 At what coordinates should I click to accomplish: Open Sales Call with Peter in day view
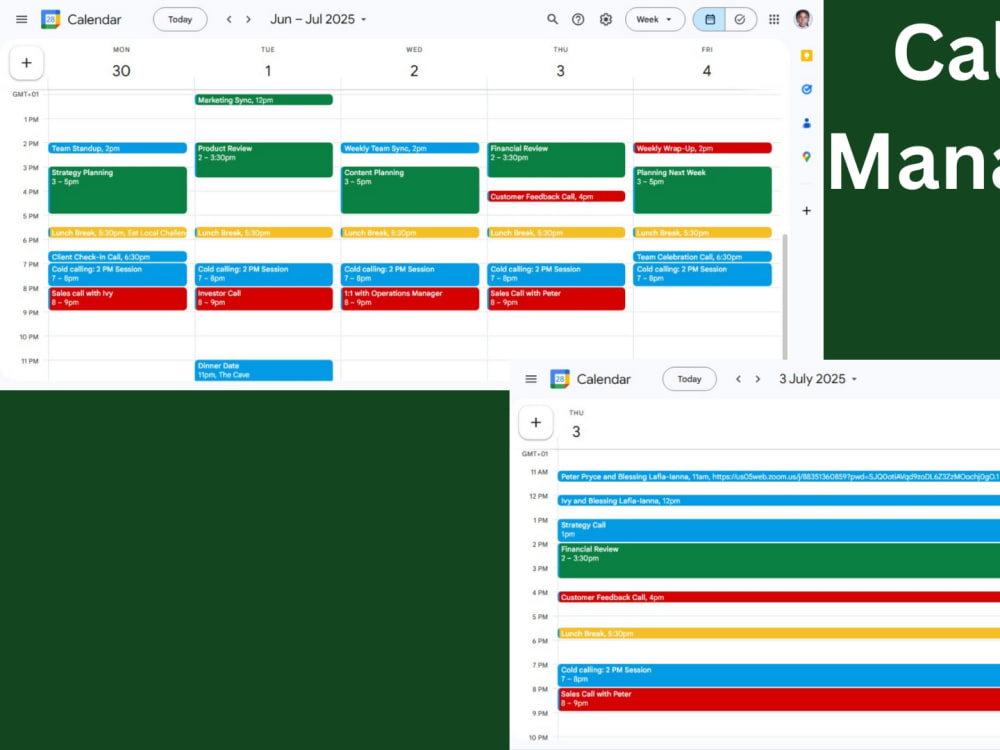[779, 699]
